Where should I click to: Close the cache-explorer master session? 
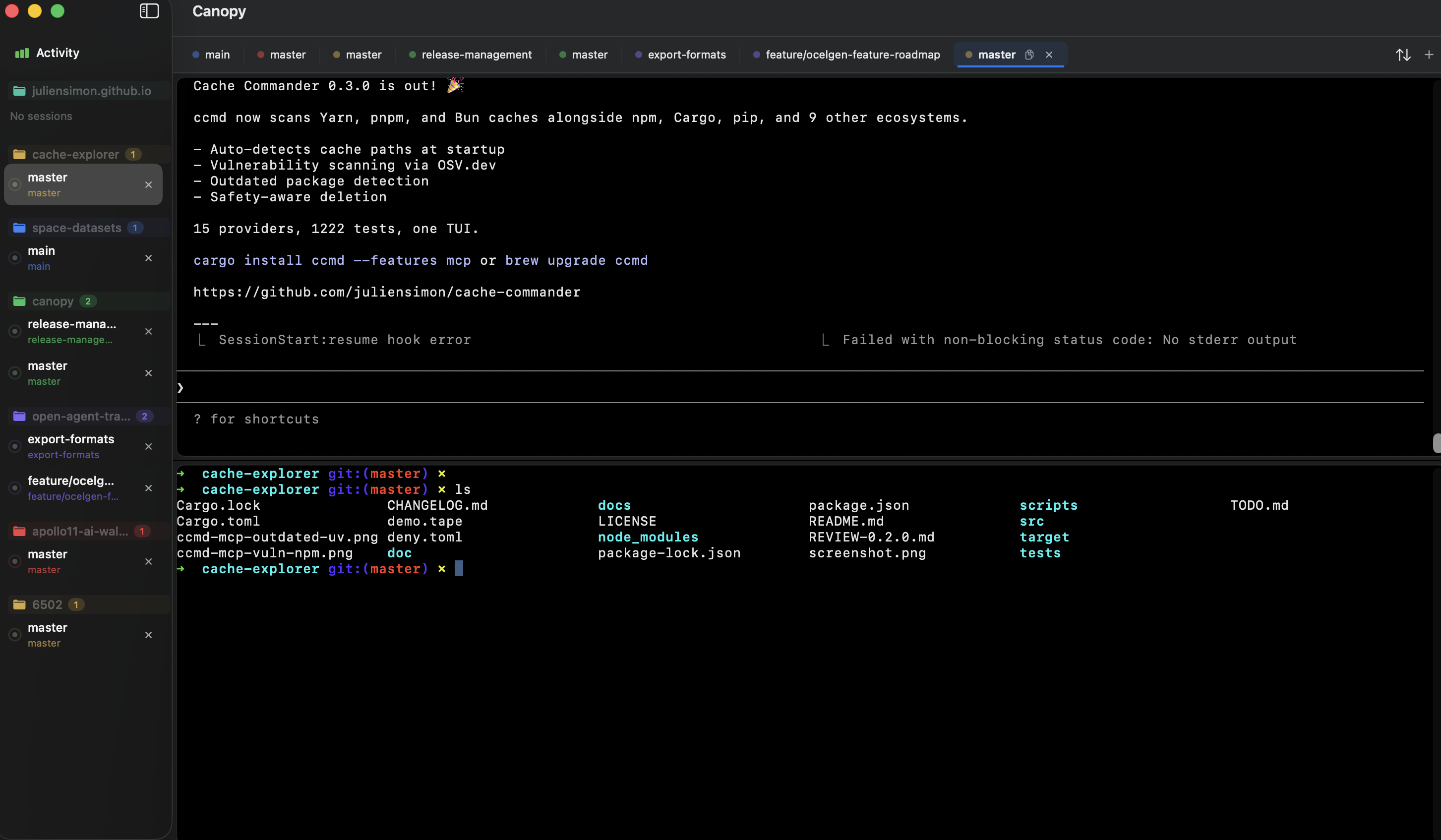[x=148, y=184]
